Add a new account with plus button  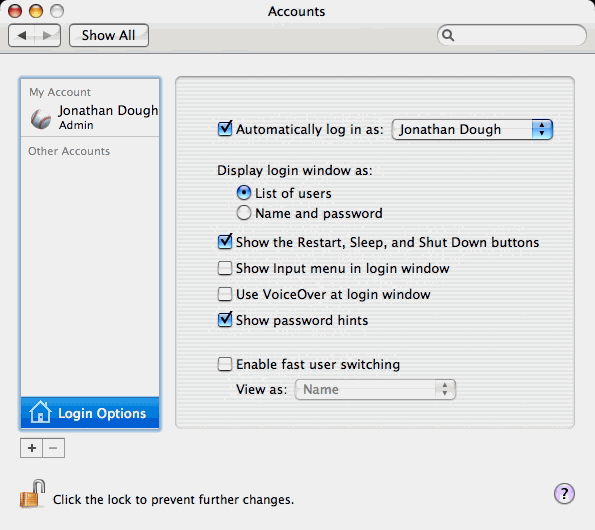tap(31, 448)
